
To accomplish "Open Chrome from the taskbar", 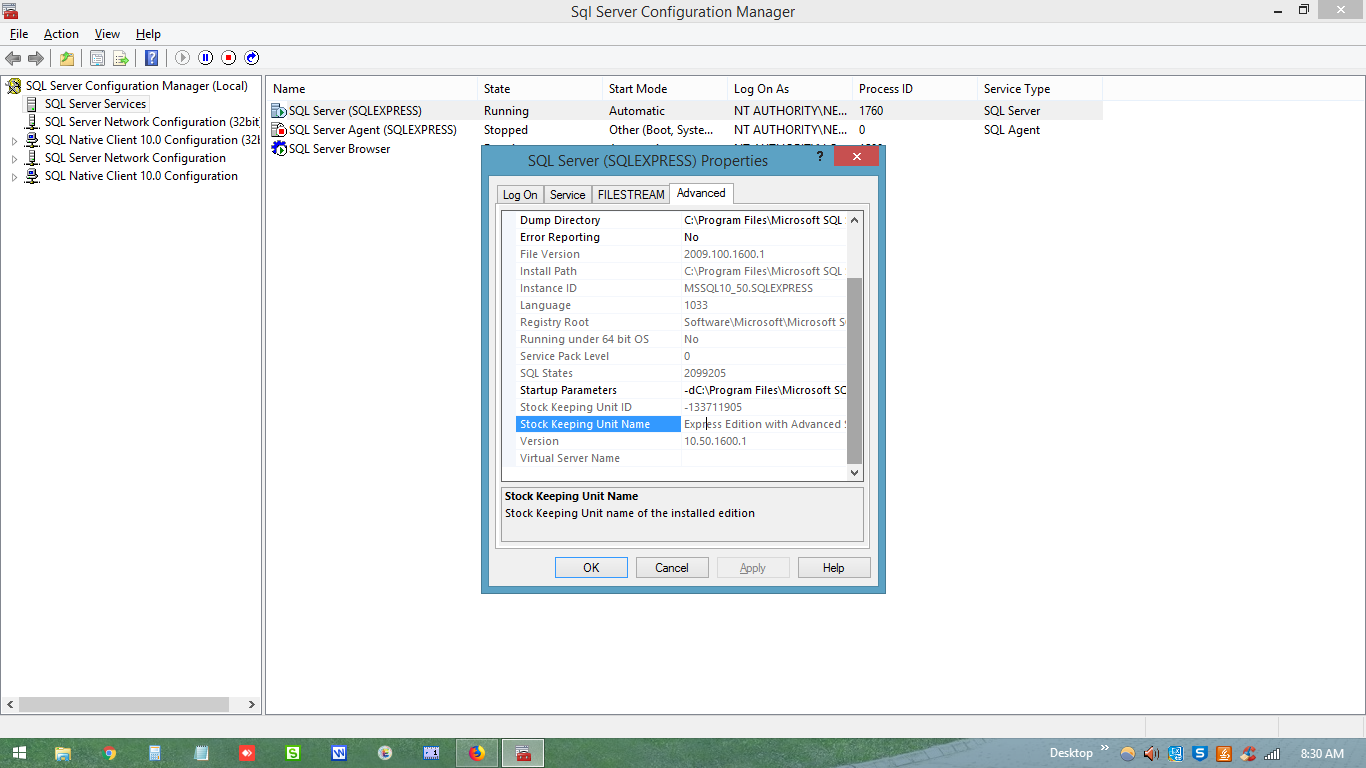I will click(x=109, y=753).
